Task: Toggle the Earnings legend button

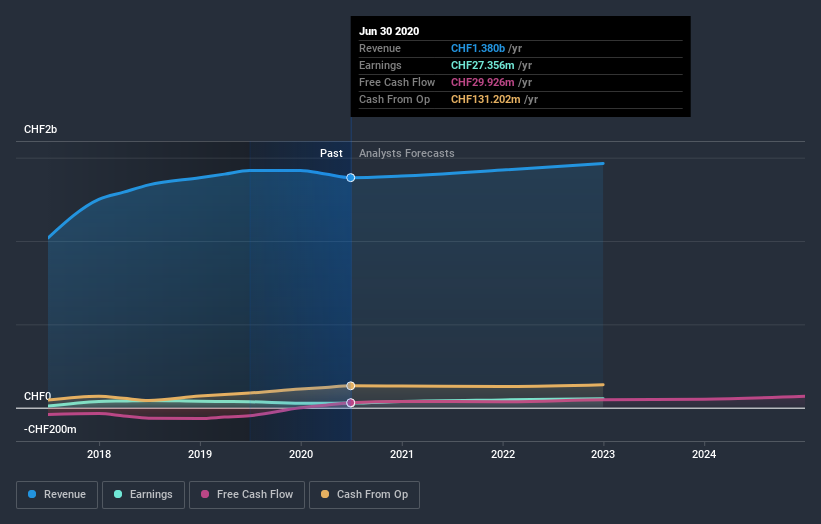Action: tap(143, 495)
